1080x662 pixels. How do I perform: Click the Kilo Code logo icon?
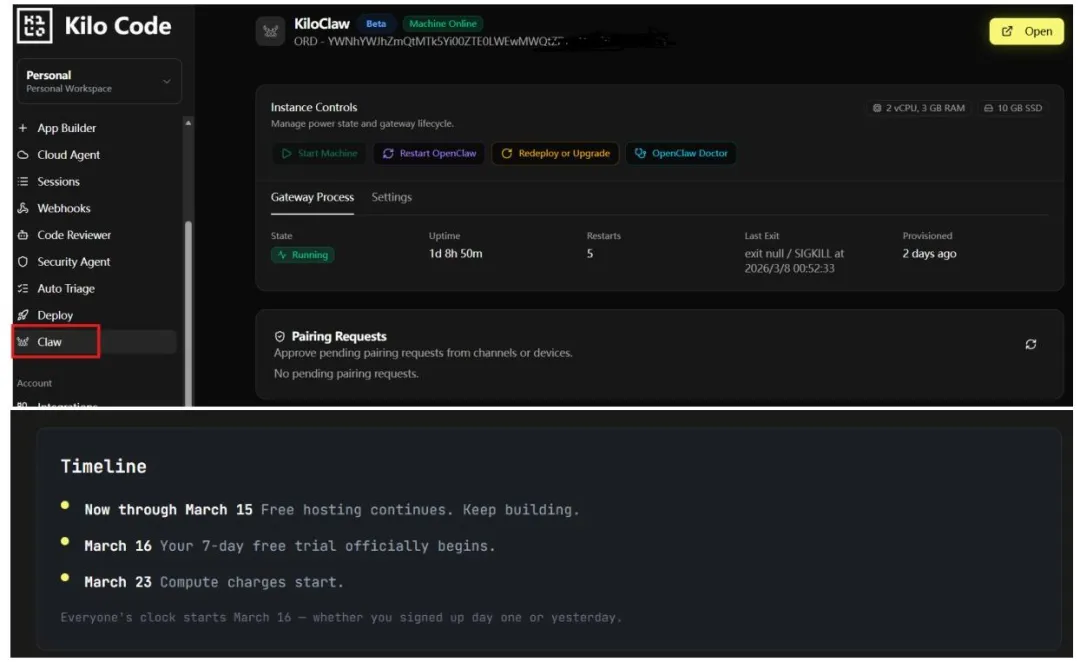(34, 26)
